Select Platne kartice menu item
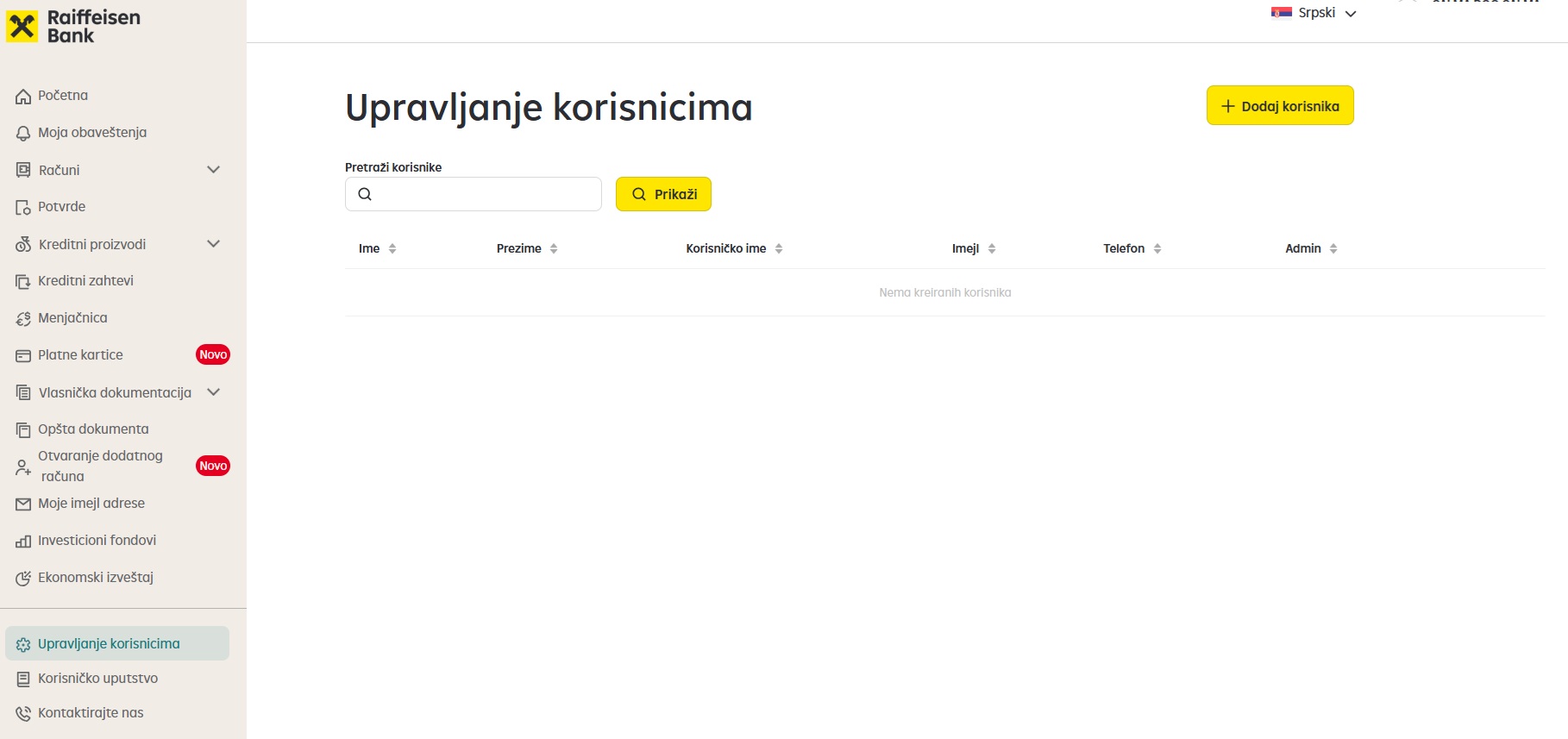The image size is (1568, 739). [x=80, y=355]
